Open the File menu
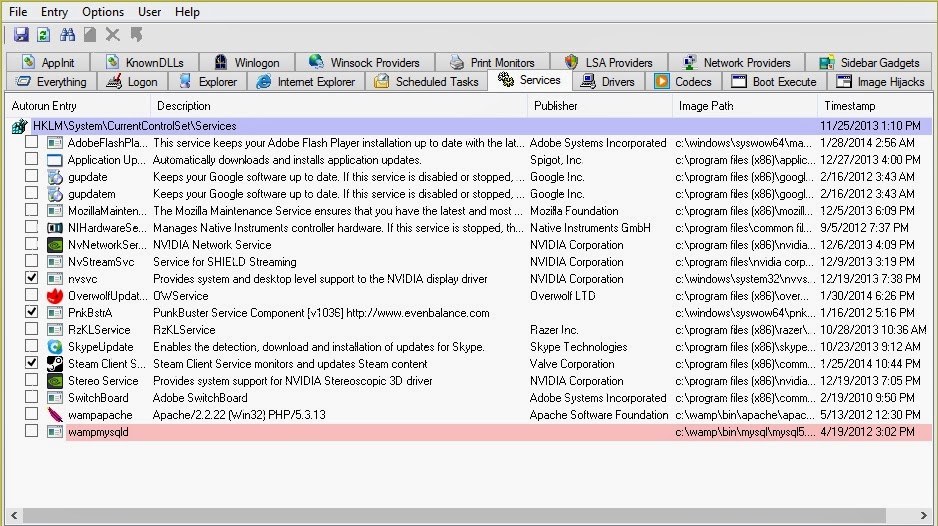 pyautogui.click(x=18, y=11)
